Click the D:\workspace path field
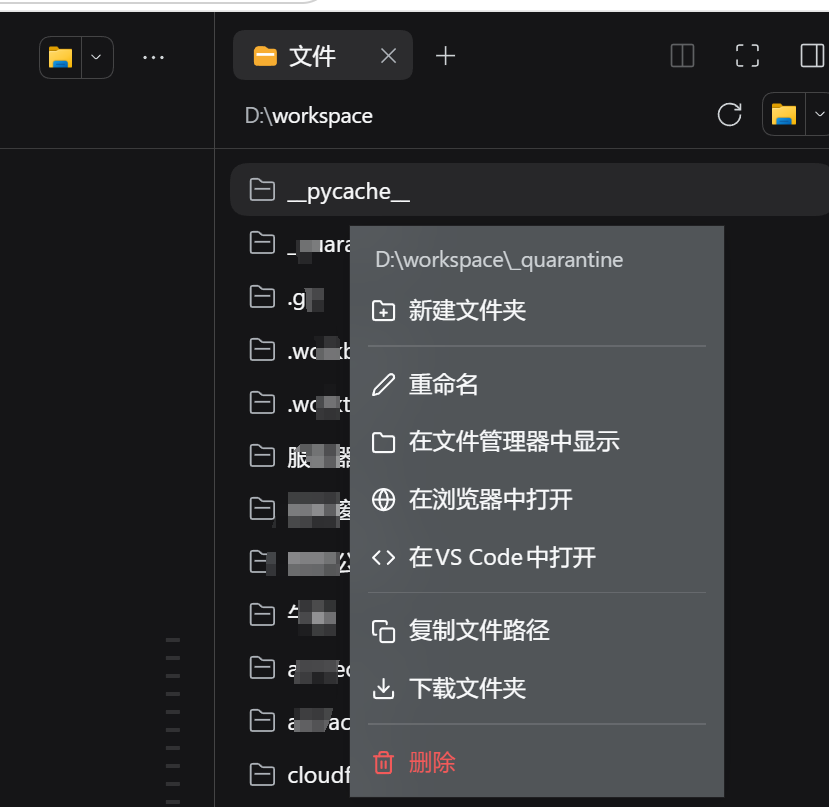 [x=309, y=116]
